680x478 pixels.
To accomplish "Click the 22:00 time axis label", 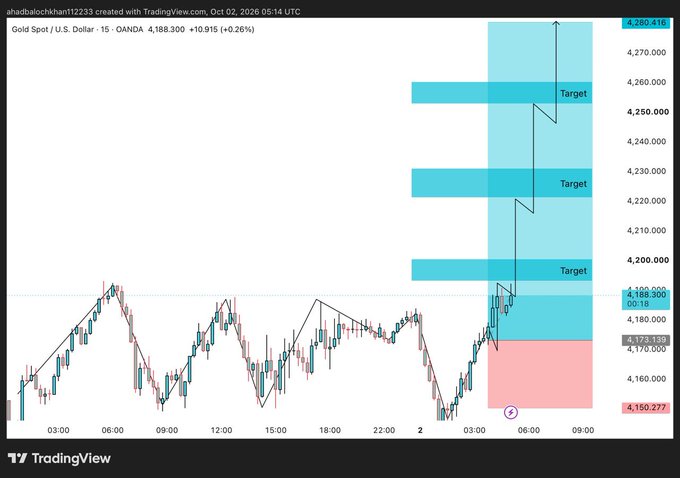I will click(384, 430).
